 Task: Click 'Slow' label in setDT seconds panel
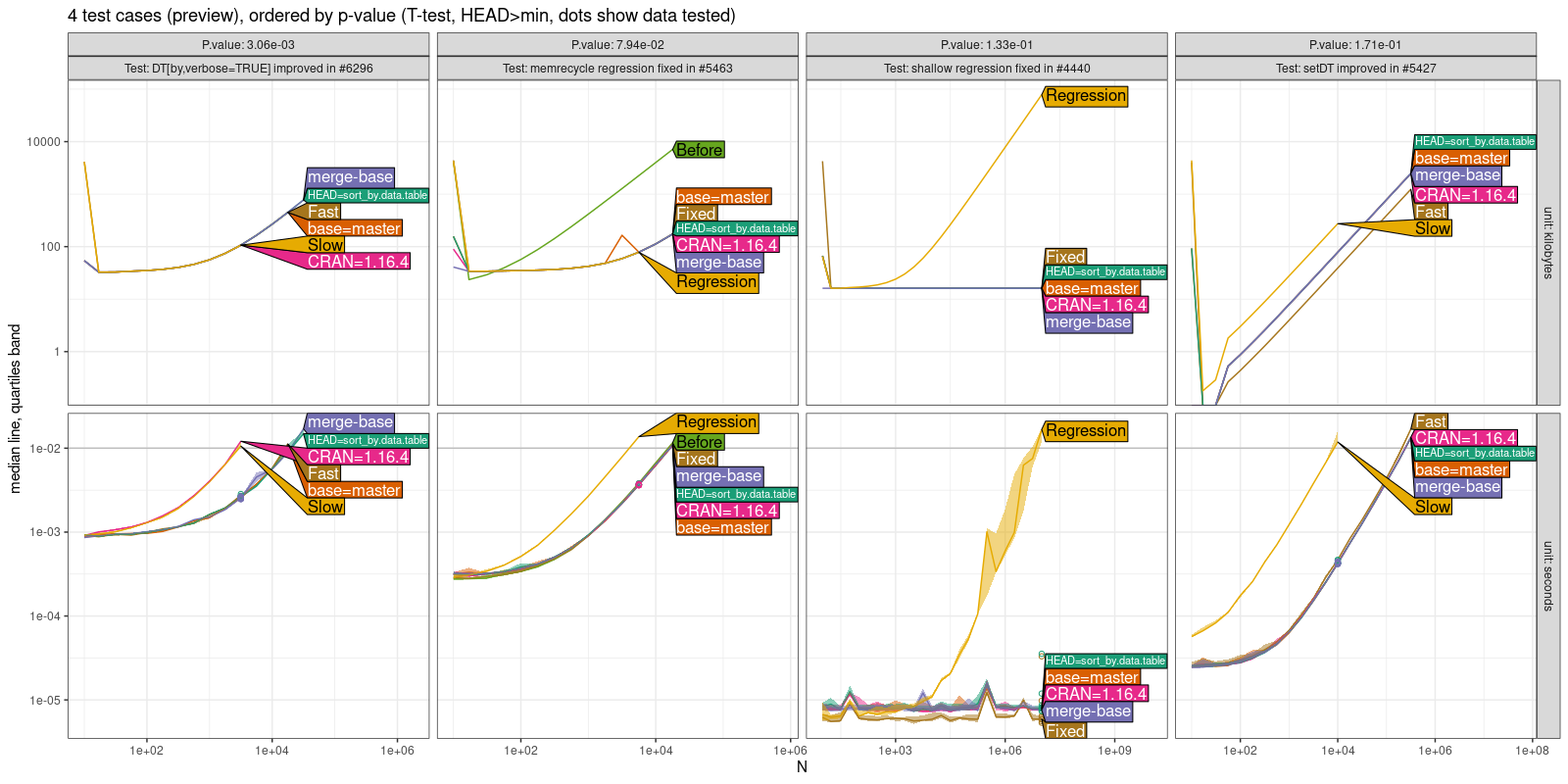pos(1433,507)
